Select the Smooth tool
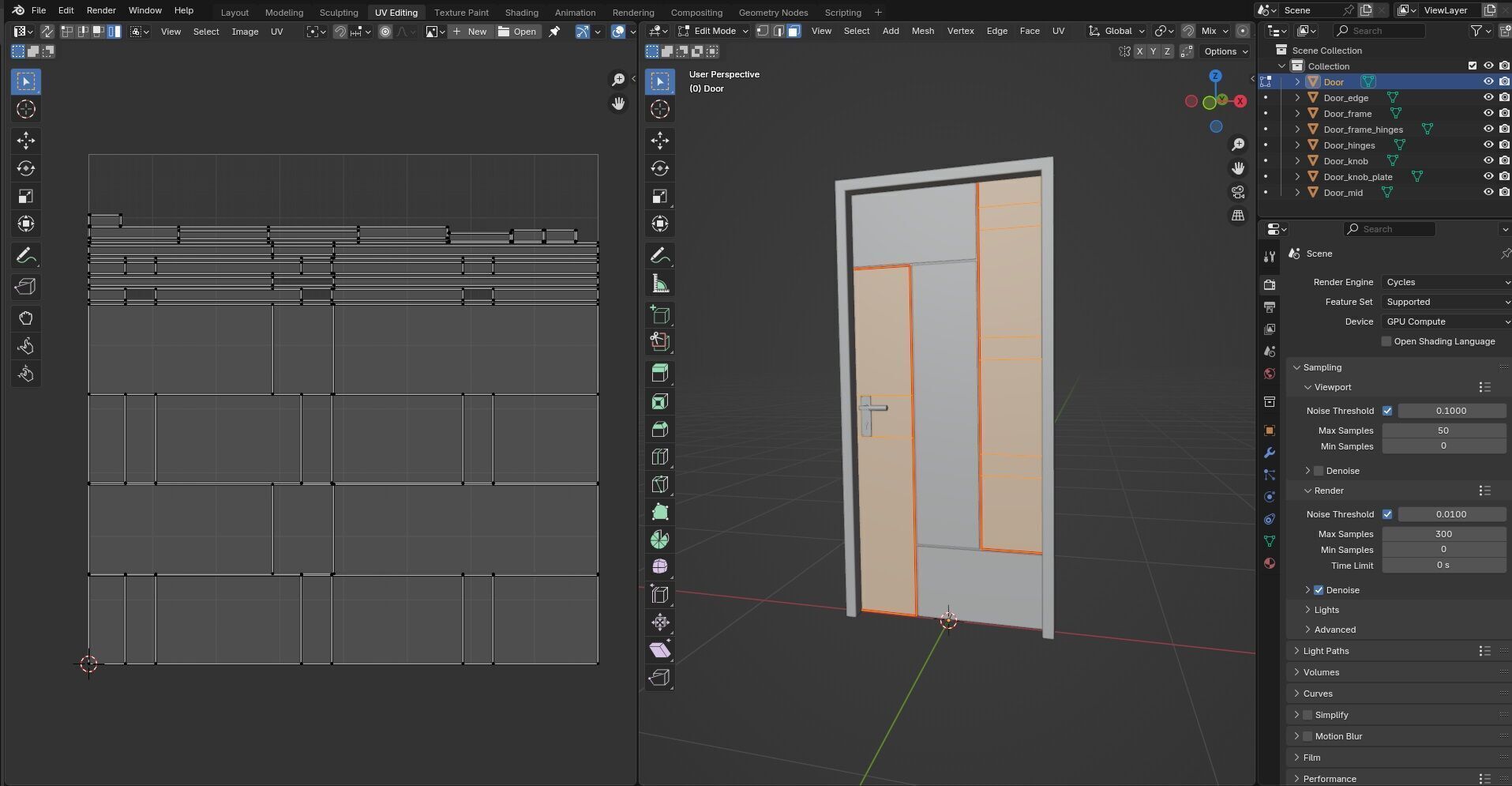The height and width of the screenshot is (786, 1512). point(660,567)
